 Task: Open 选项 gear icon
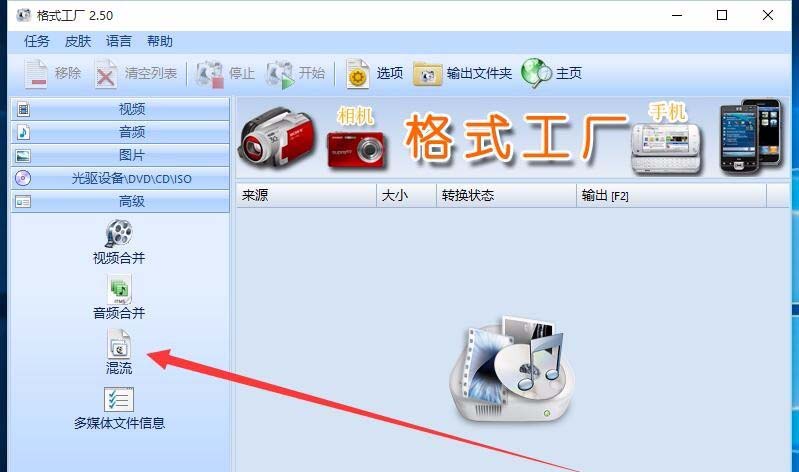point(358,74)
